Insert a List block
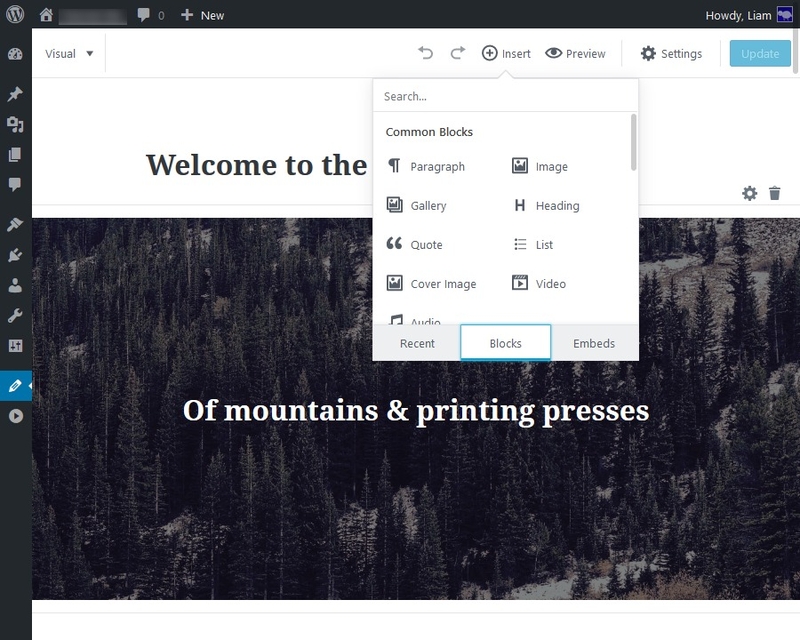Viewport: 800px width, 640px height. tap(533, 244)
